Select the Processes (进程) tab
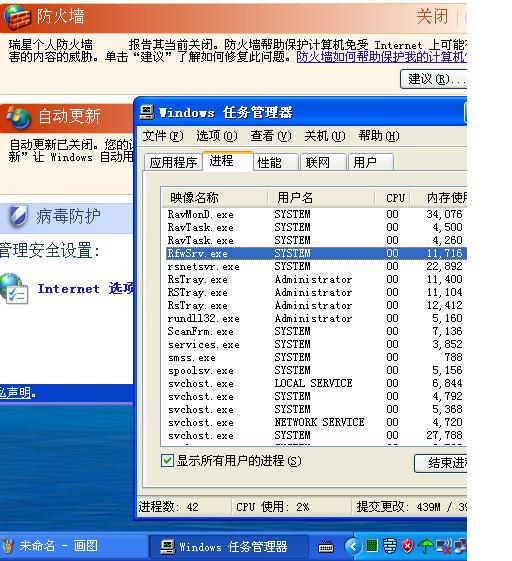 tap(228, 161)
